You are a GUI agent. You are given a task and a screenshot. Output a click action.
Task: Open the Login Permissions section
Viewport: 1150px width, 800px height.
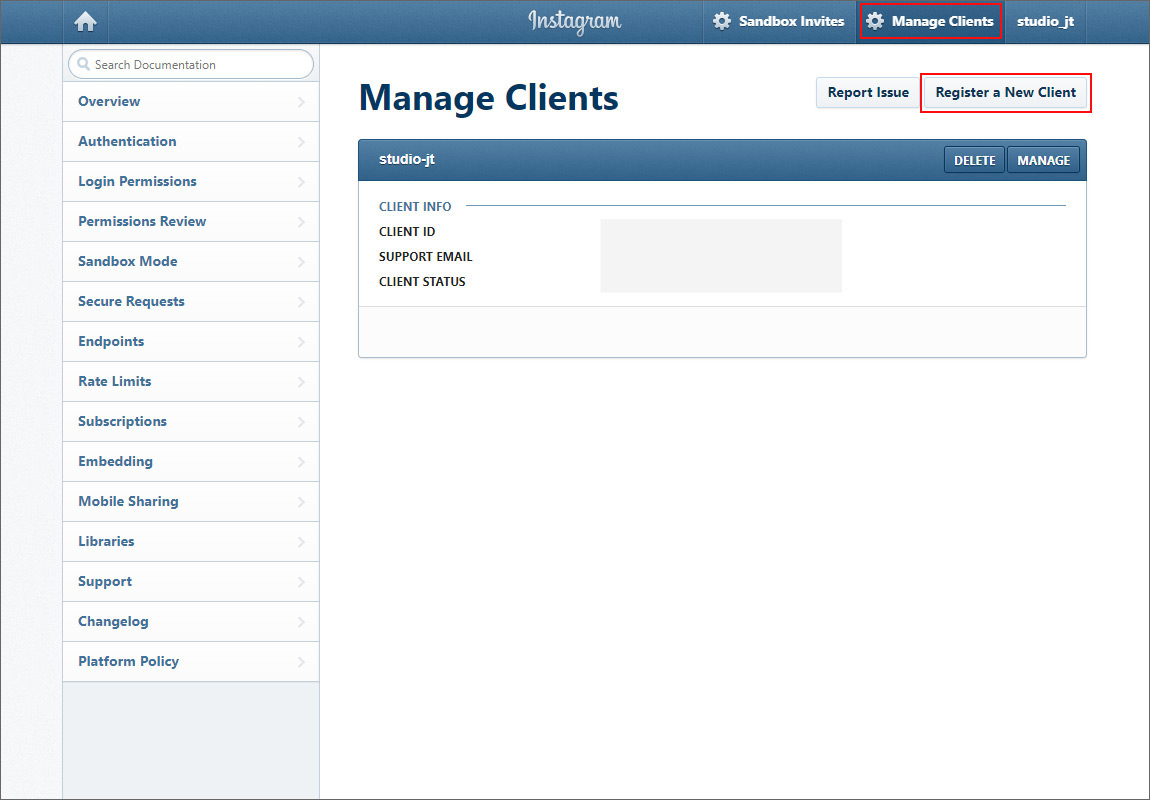point(137,181)
